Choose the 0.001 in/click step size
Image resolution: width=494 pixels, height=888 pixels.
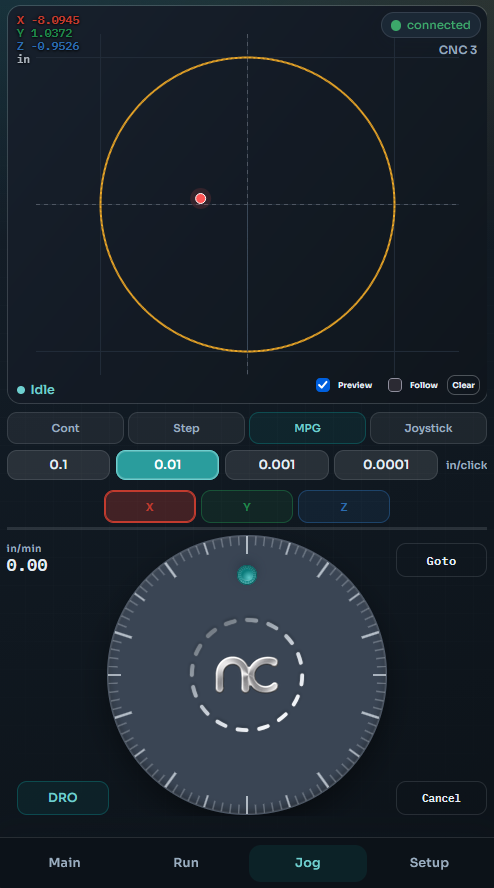(276, 465)
